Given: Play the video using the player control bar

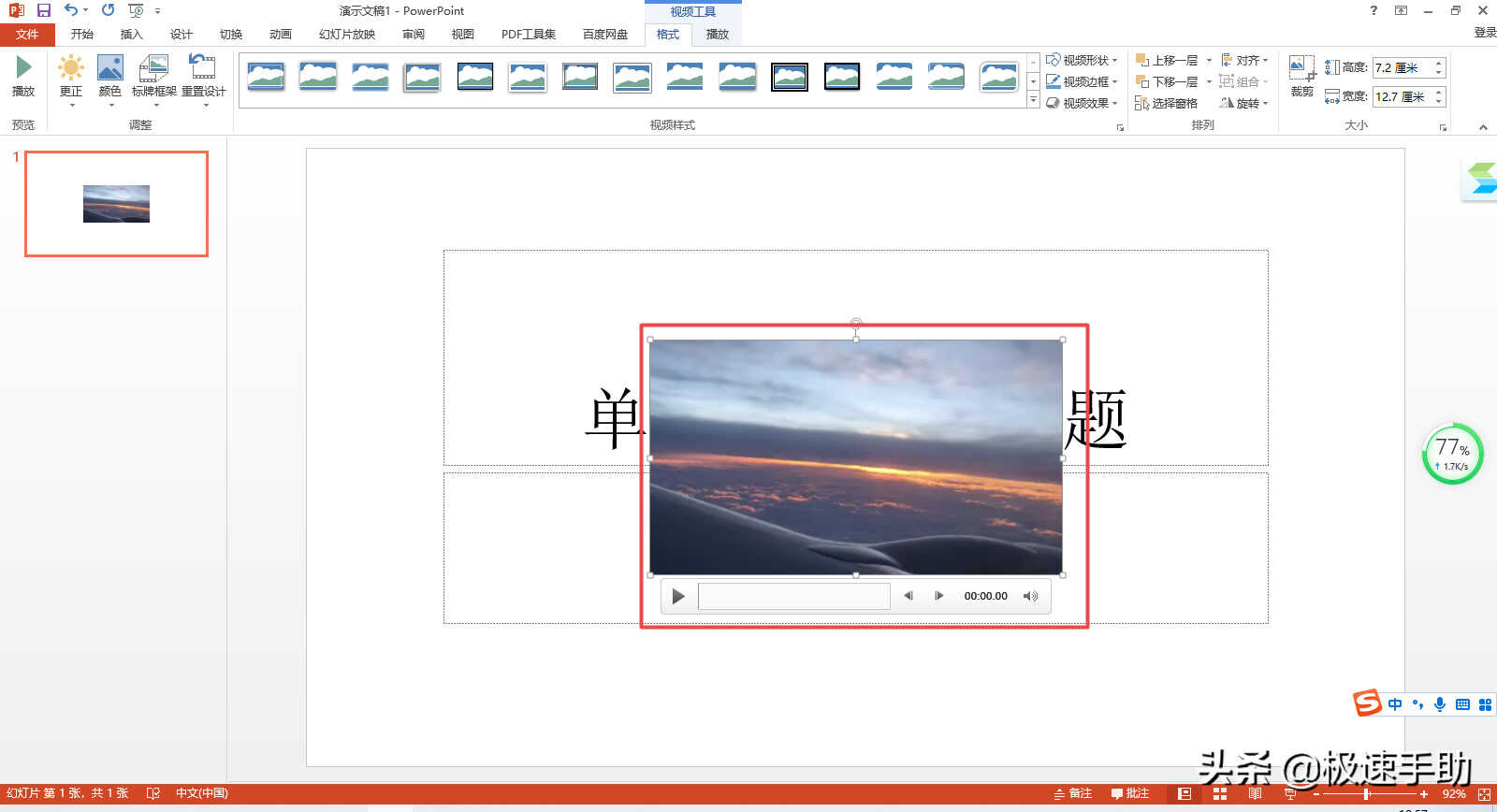Looking at the screenshot, I should (x=678, y=596).
